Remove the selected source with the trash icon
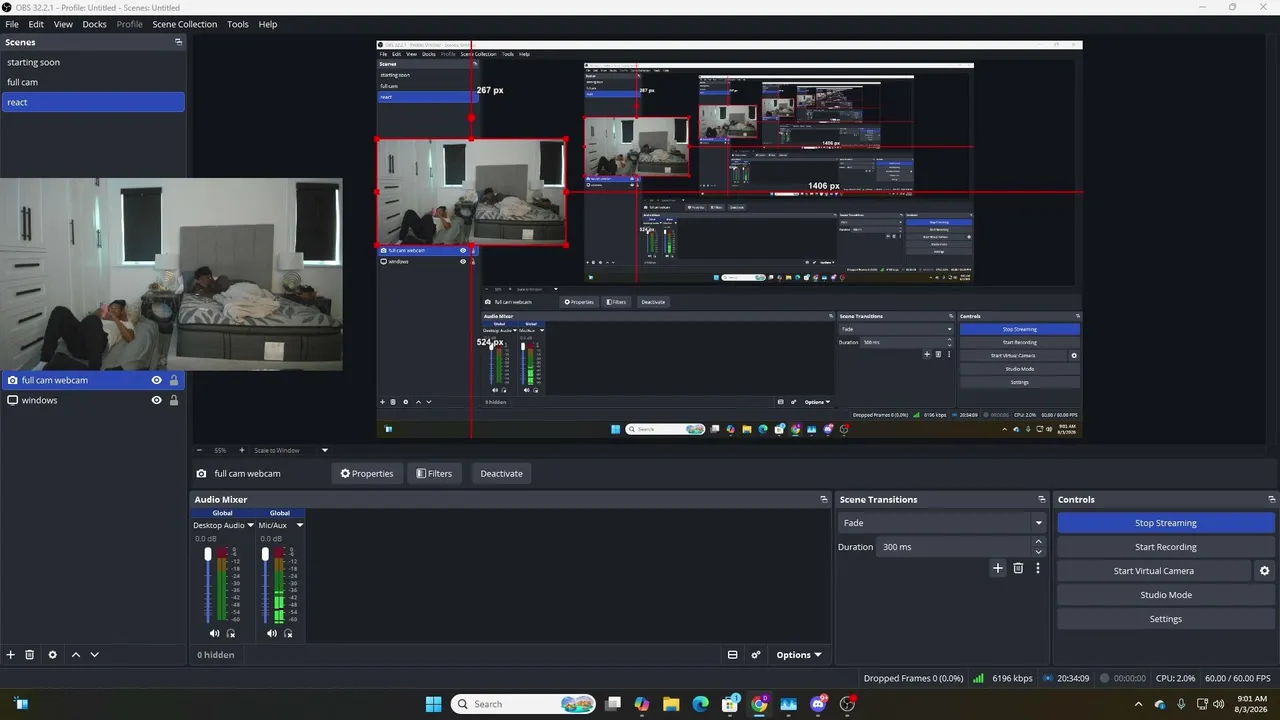Image resolution: width=1280 pixels, height=720 pixels. point(30,655)
